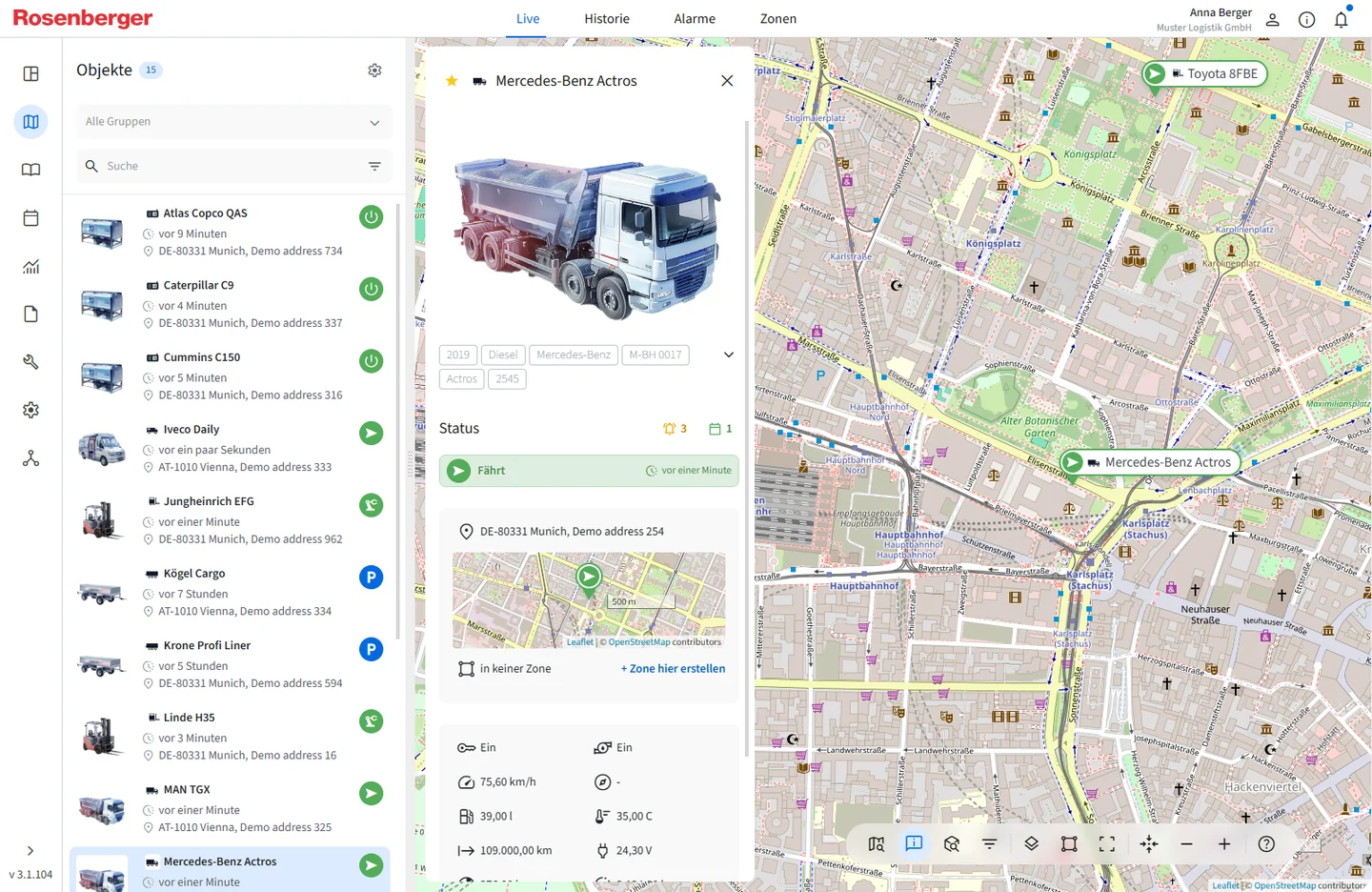Screen dimensions: 1372x892
Task: Switch to the Zonen tab
Action: pos(778,19)
